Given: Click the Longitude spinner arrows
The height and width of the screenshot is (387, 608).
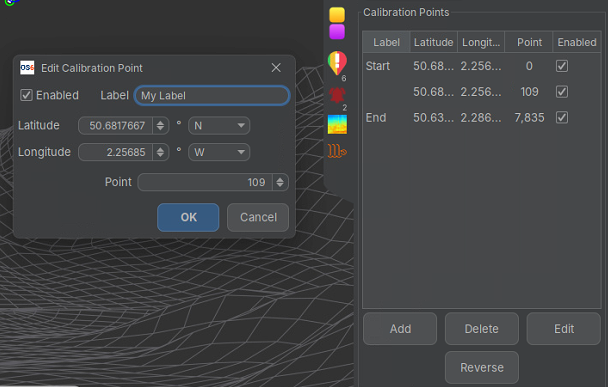Looking at the screenshot, I should click(160, 152).
